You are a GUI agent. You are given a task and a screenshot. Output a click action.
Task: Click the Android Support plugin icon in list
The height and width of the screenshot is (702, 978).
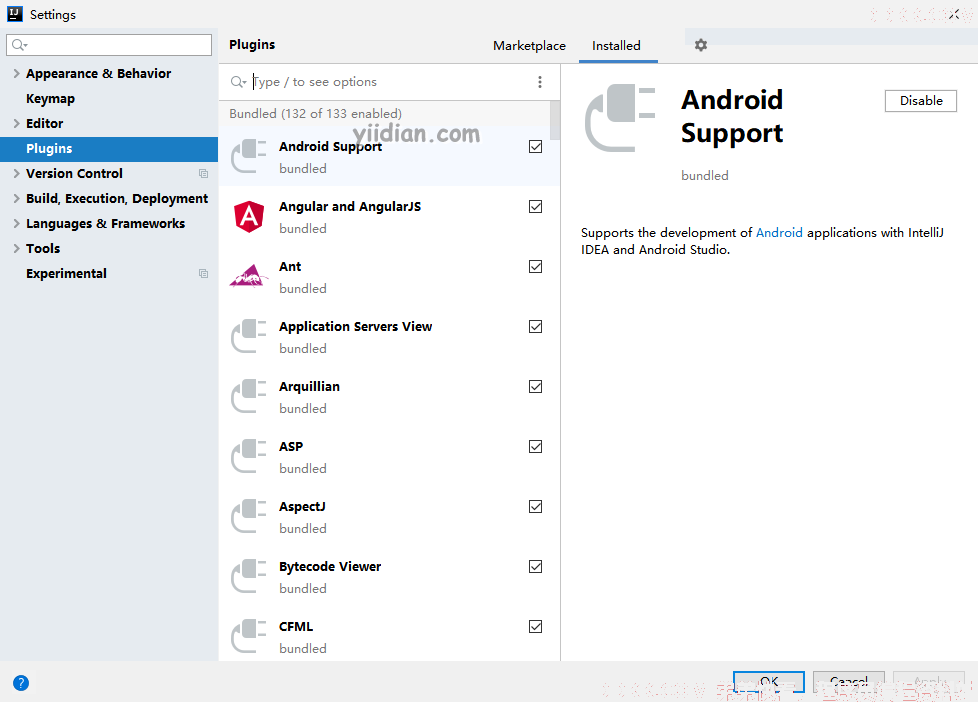[x=249, y=157]
